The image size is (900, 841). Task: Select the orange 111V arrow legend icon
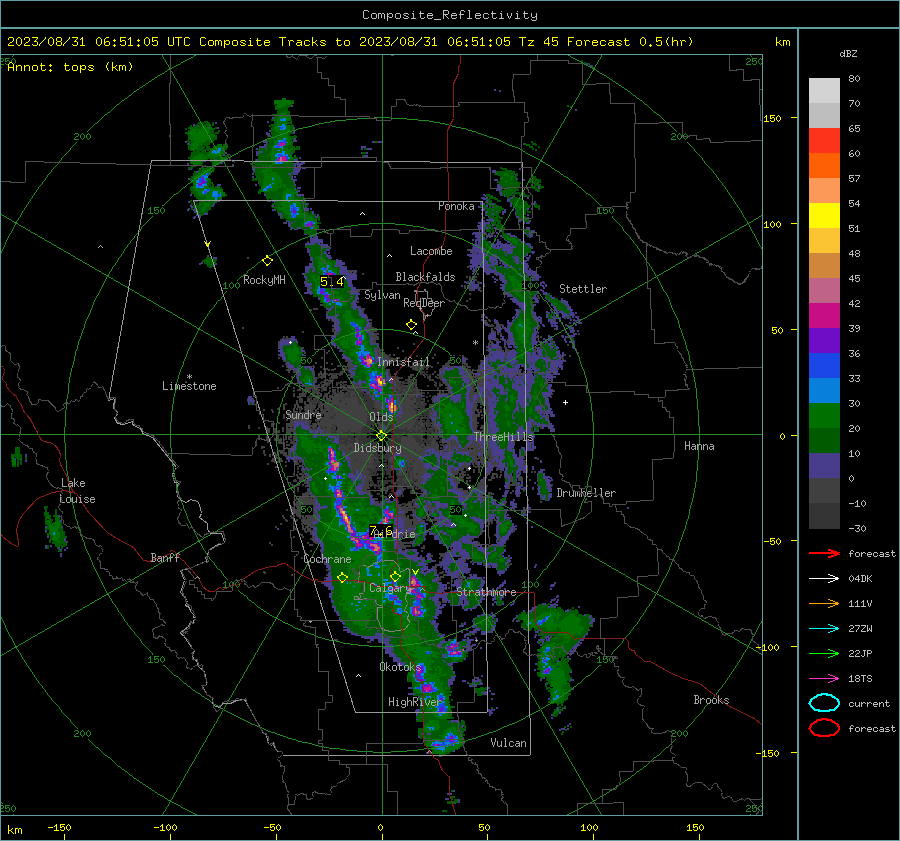click(824, 603)
